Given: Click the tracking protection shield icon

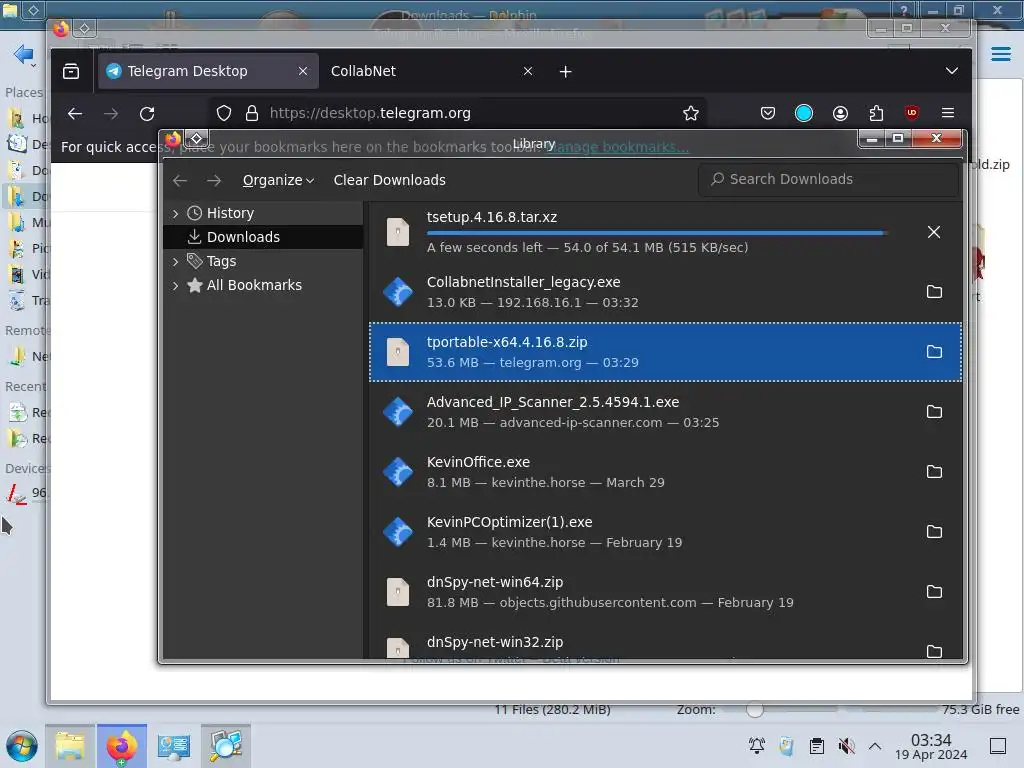Looking at the screenshot, I should pos(224,113).
